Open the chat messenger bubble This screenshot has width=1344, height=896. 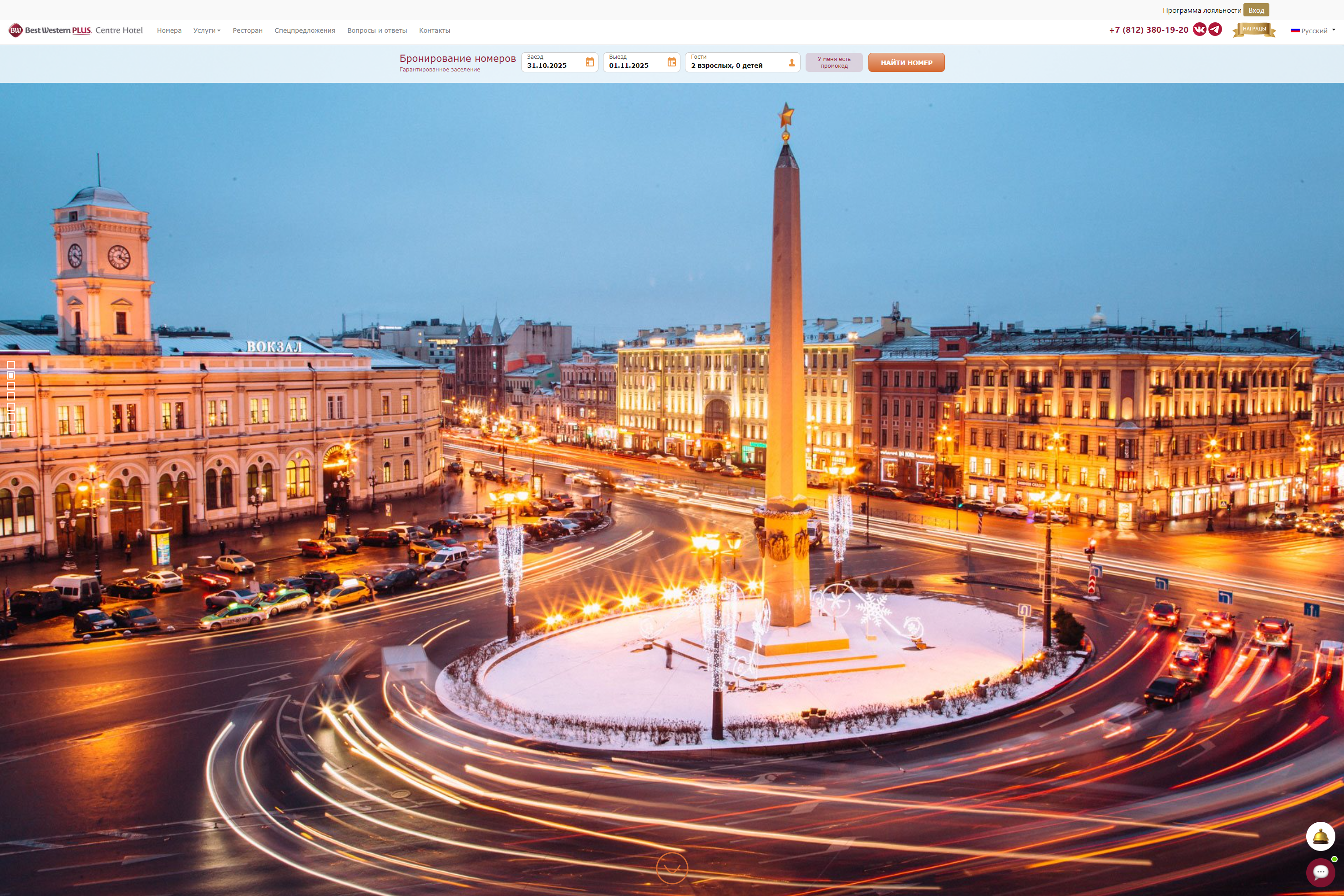click(1321, 872)
